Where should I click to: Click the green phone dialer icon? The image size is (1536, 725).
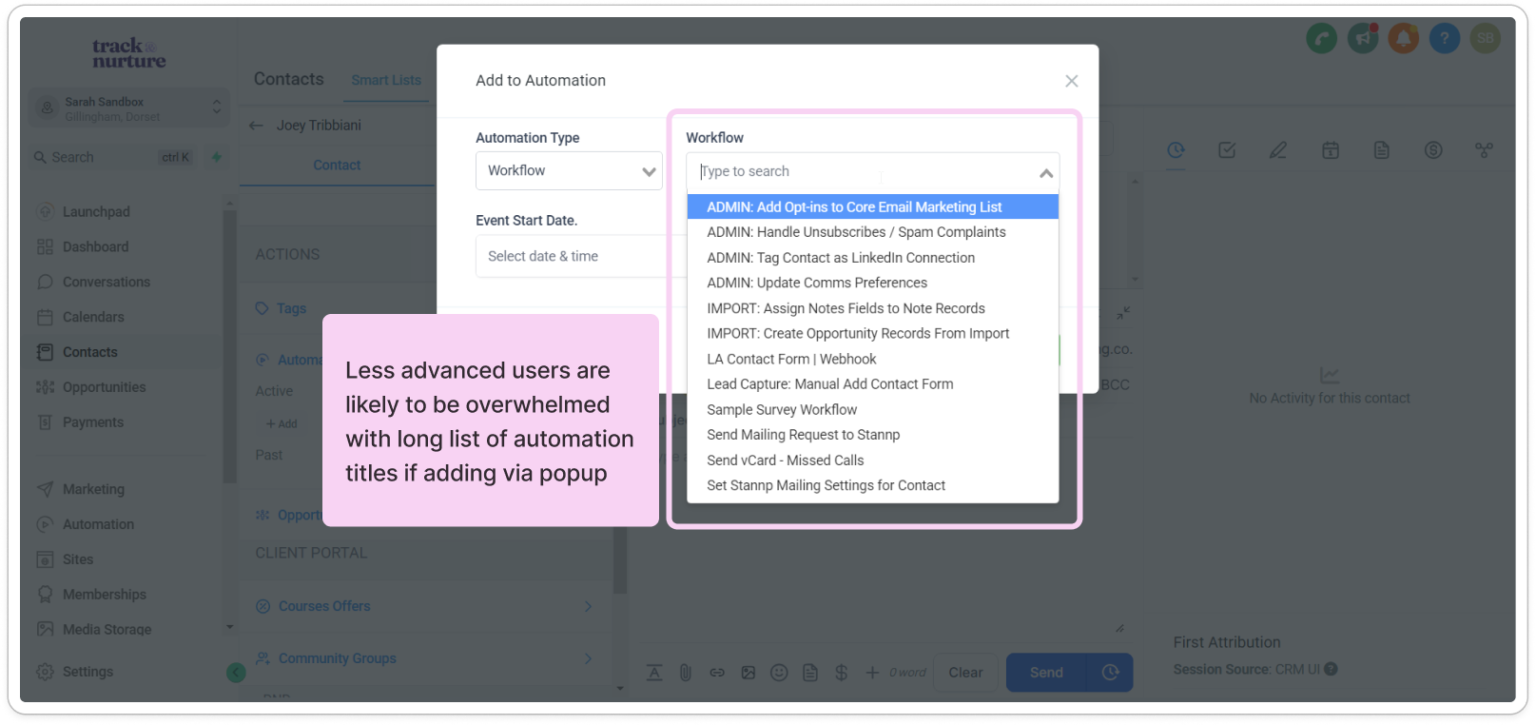1321,39
